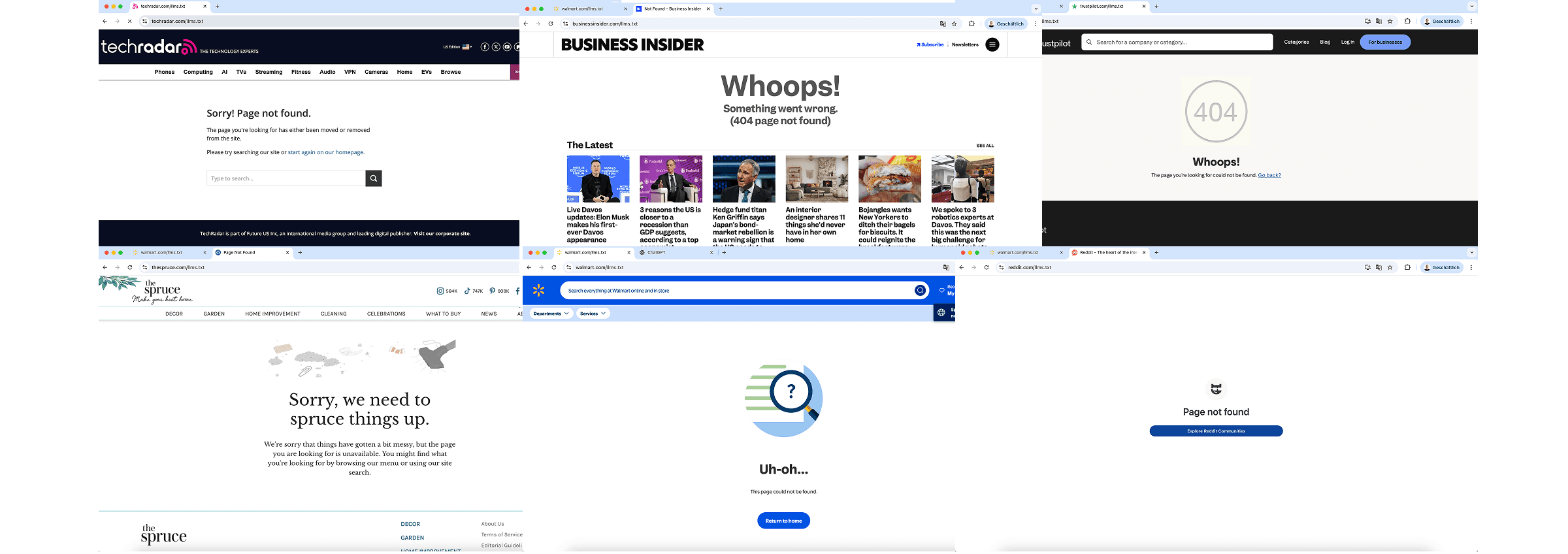Click Trustpilot 'For businesses' button
Viewport: 1568px width, 554px height.
(x=1385, y=42)
